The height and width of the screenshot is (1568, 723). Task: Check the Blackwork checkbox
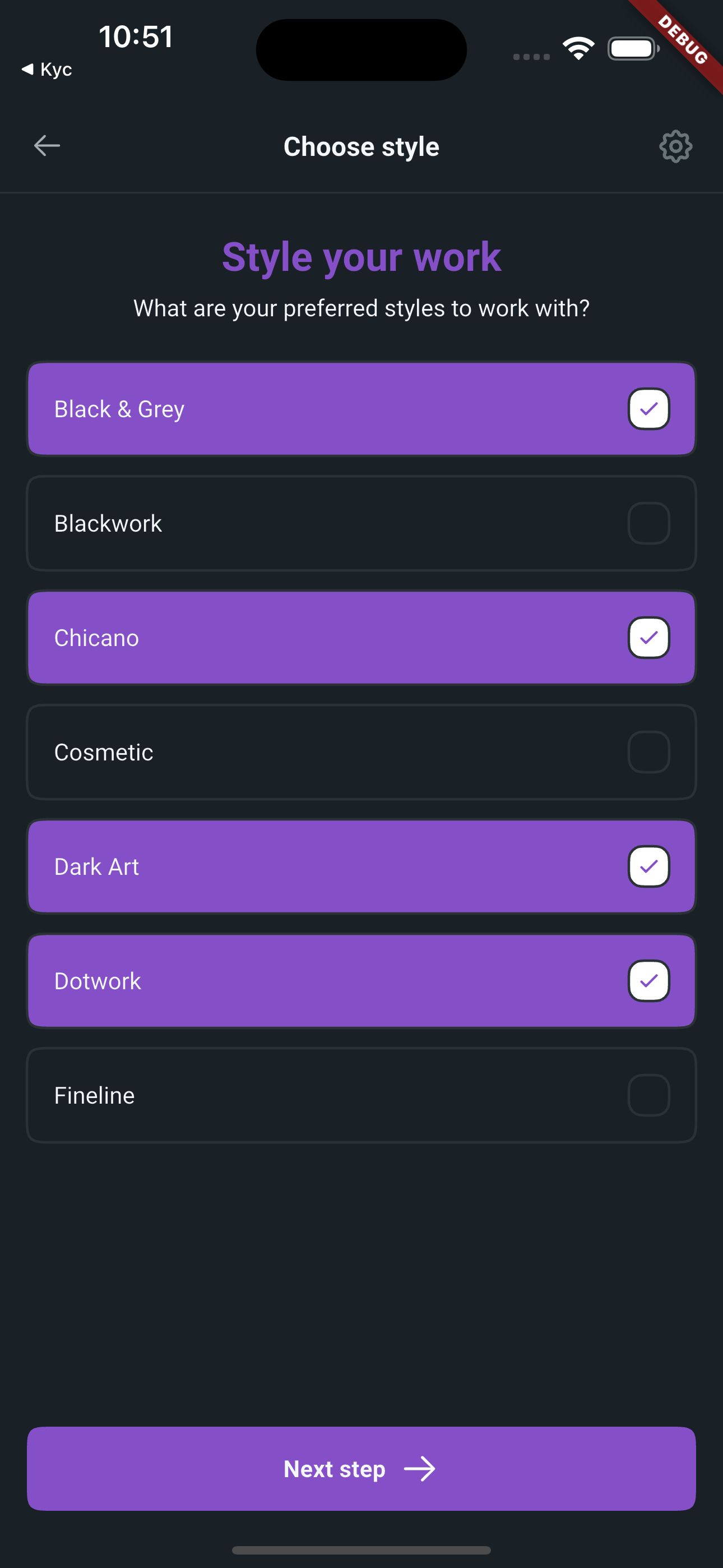coord(649,523)
